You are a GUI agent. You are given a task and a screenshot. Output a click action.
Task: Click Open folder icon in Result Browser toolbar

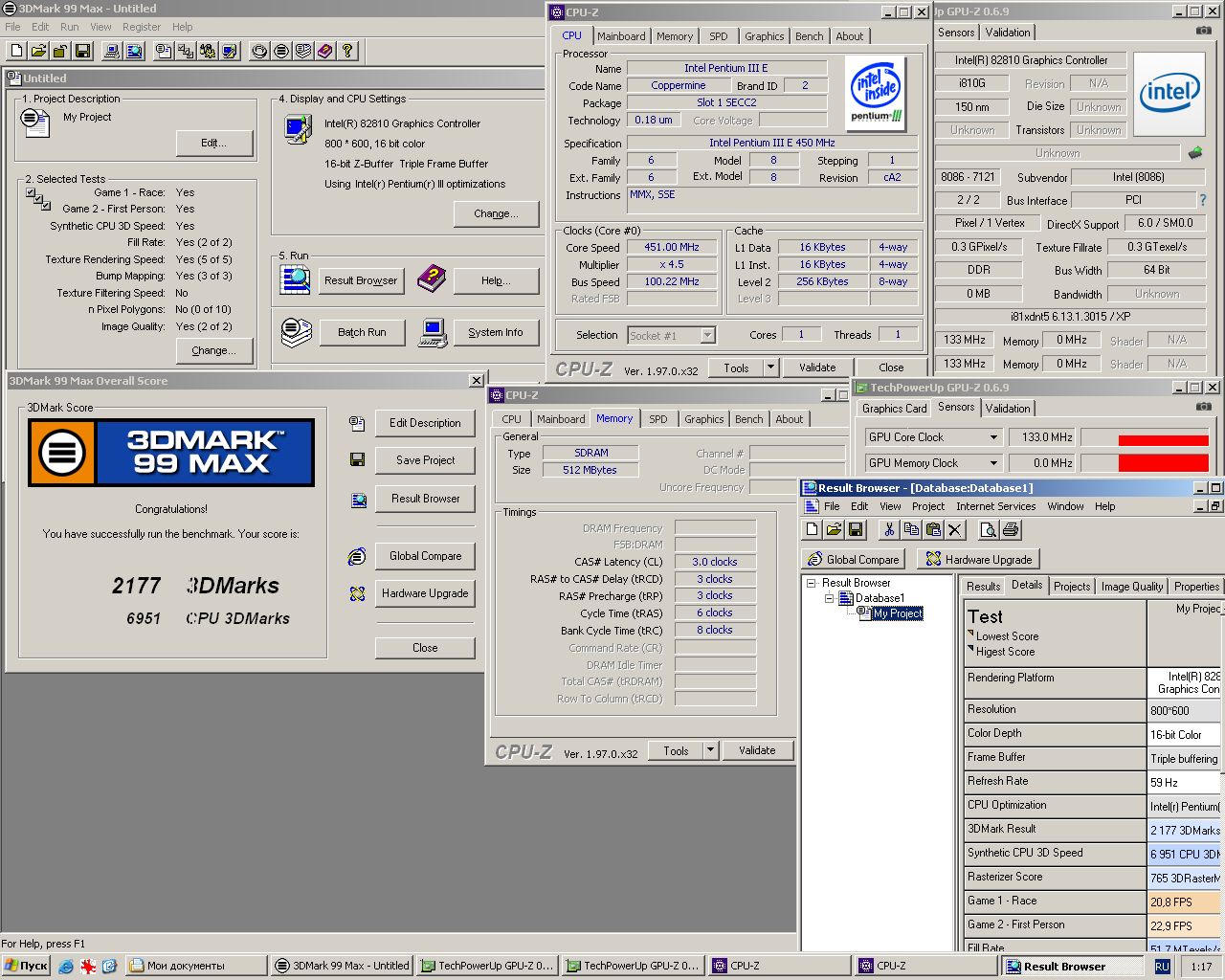(834, 529)
